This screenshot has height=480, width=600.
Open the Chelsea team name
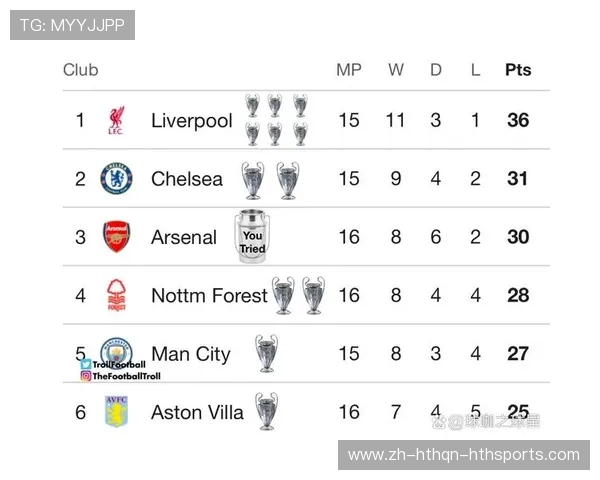pos(187,179)
